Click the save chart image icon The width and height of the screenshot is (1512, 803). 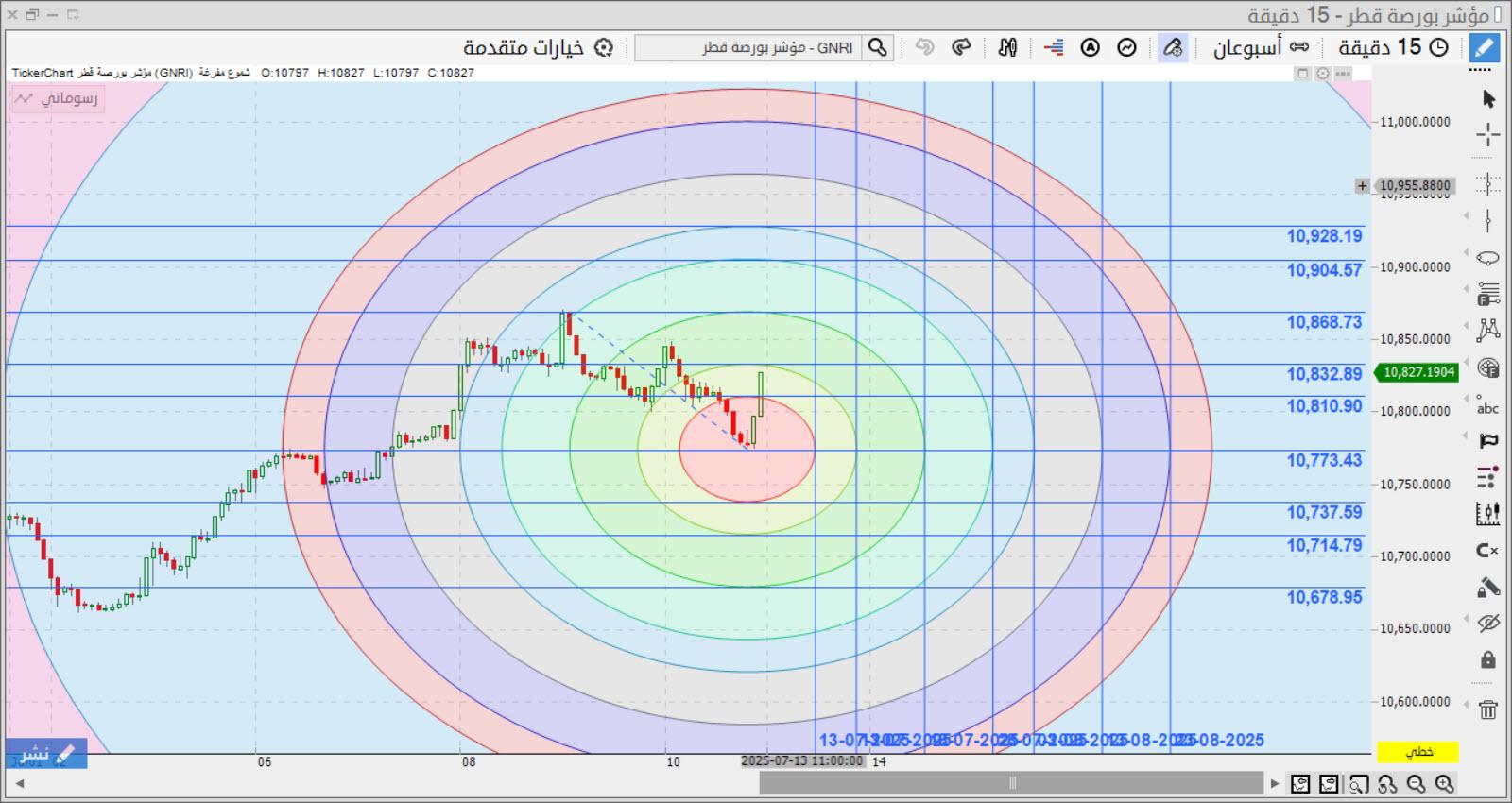click(x=1329, y=784)
